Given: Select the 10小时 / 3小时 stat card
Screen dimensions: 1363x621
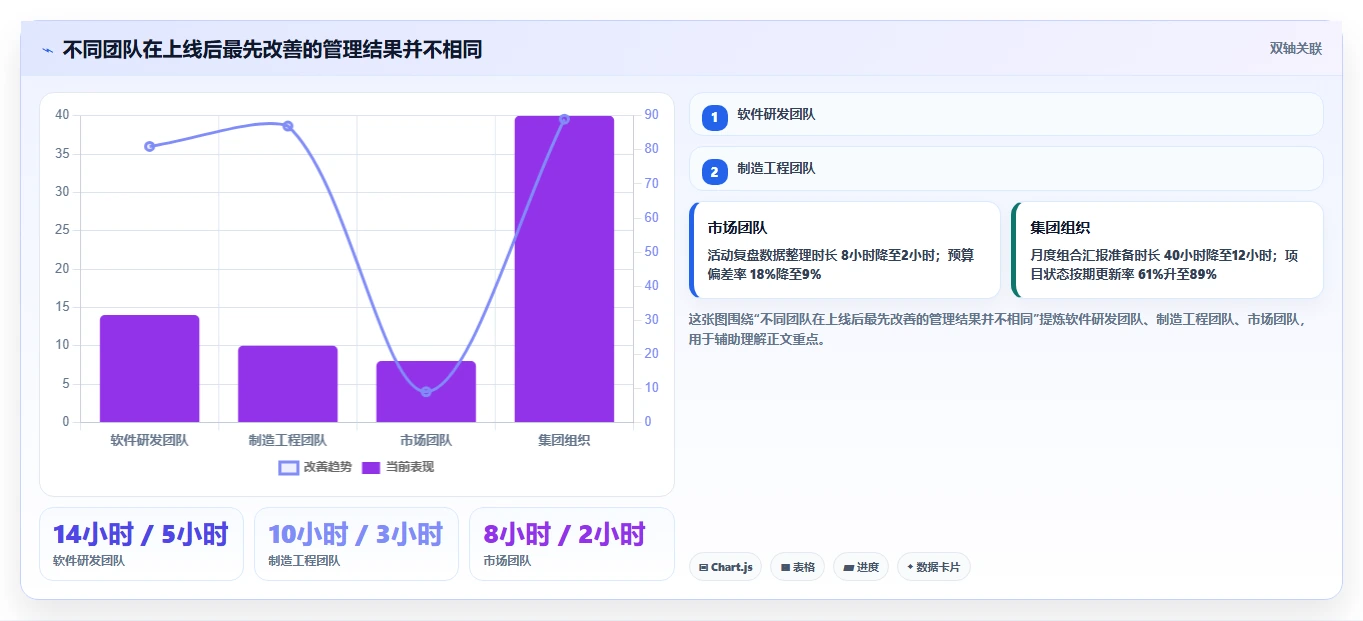Looking at the screenshot, I should click(356, 544).
